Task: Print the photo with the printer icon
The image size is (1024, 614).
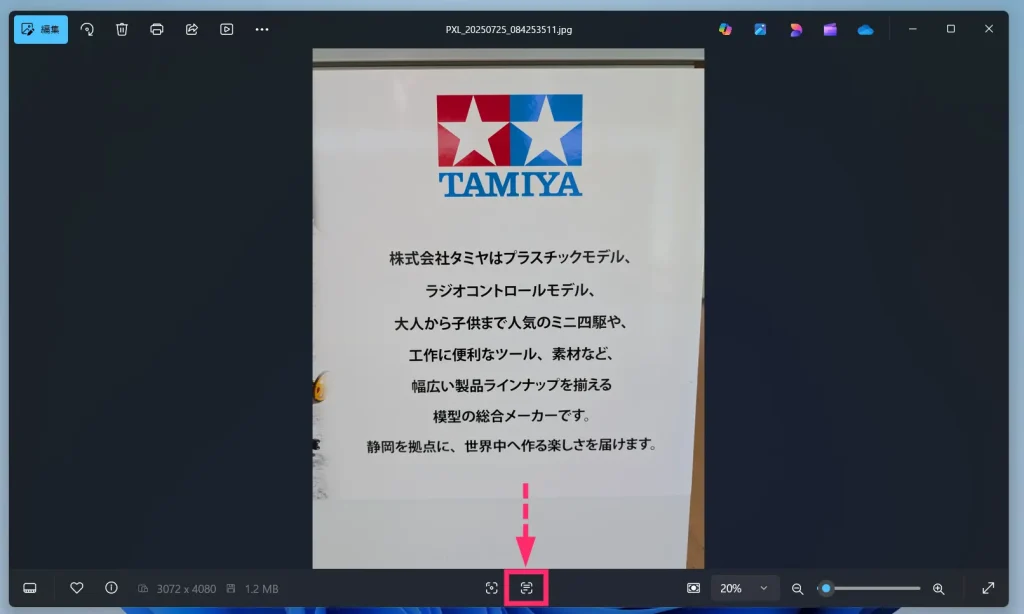Action: (x=157, y=29)
